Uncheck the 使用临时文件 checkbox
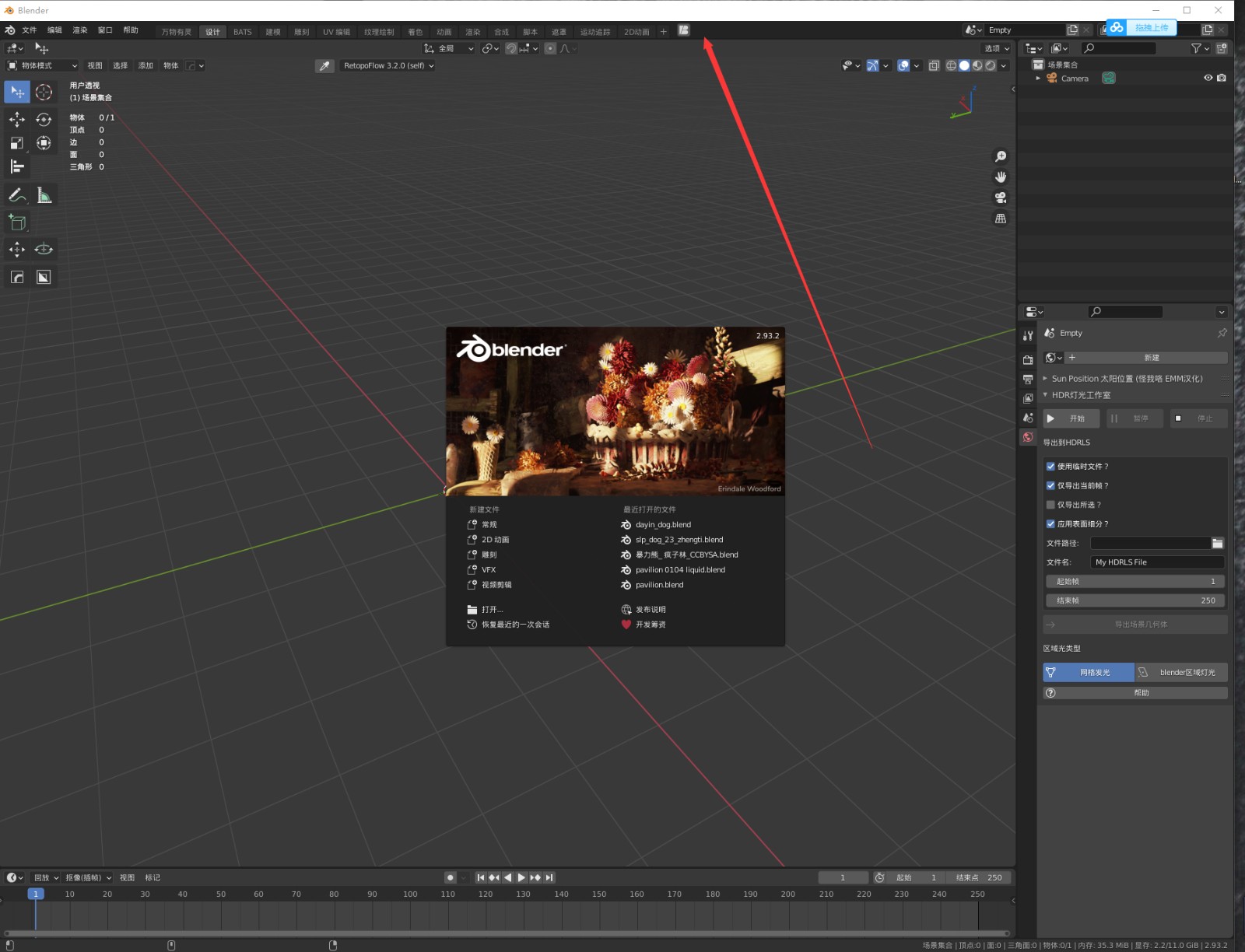This screenshot has width=1245, height=952. click(1050, 467)
